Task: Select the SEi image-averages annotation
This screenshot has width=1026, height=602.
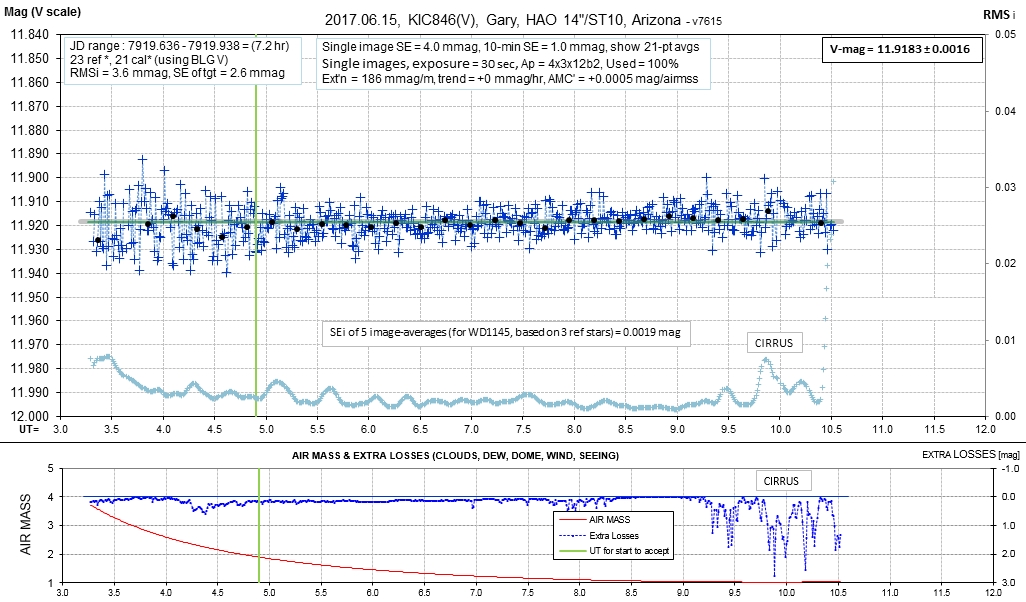Action: tap(505, 336)
